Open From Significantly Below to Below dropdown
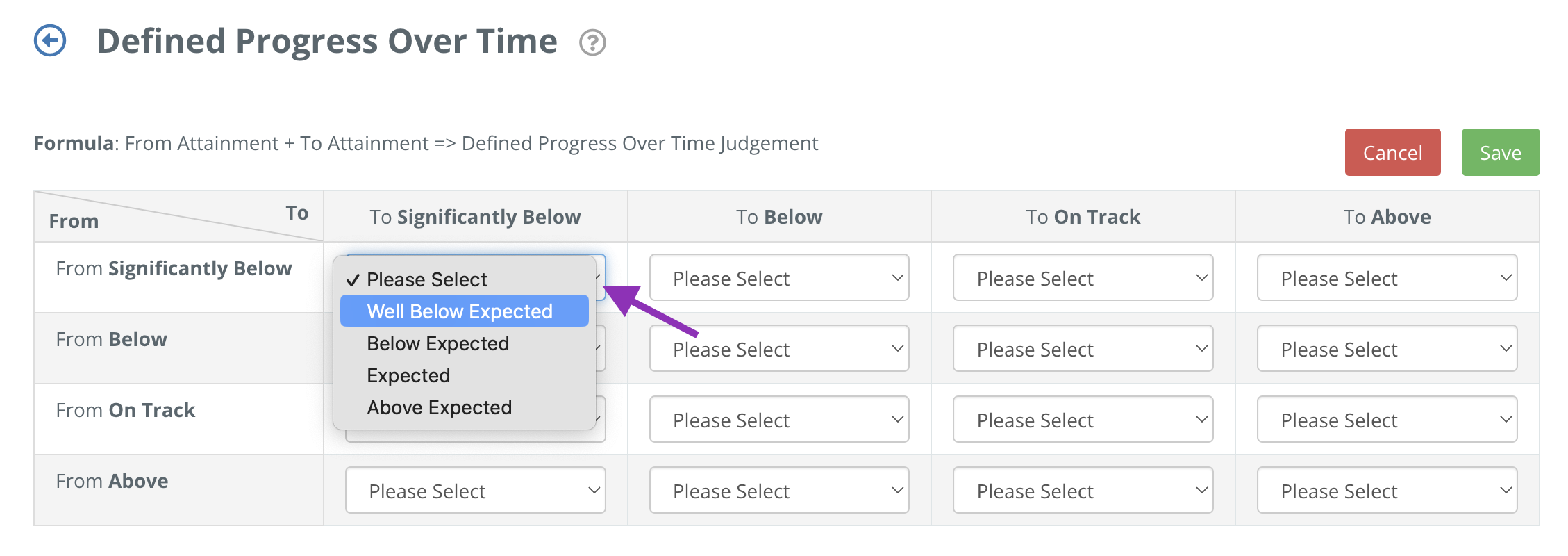This screenshot has width=1568, height=556. pyautogui.click(x=779, y=277)
